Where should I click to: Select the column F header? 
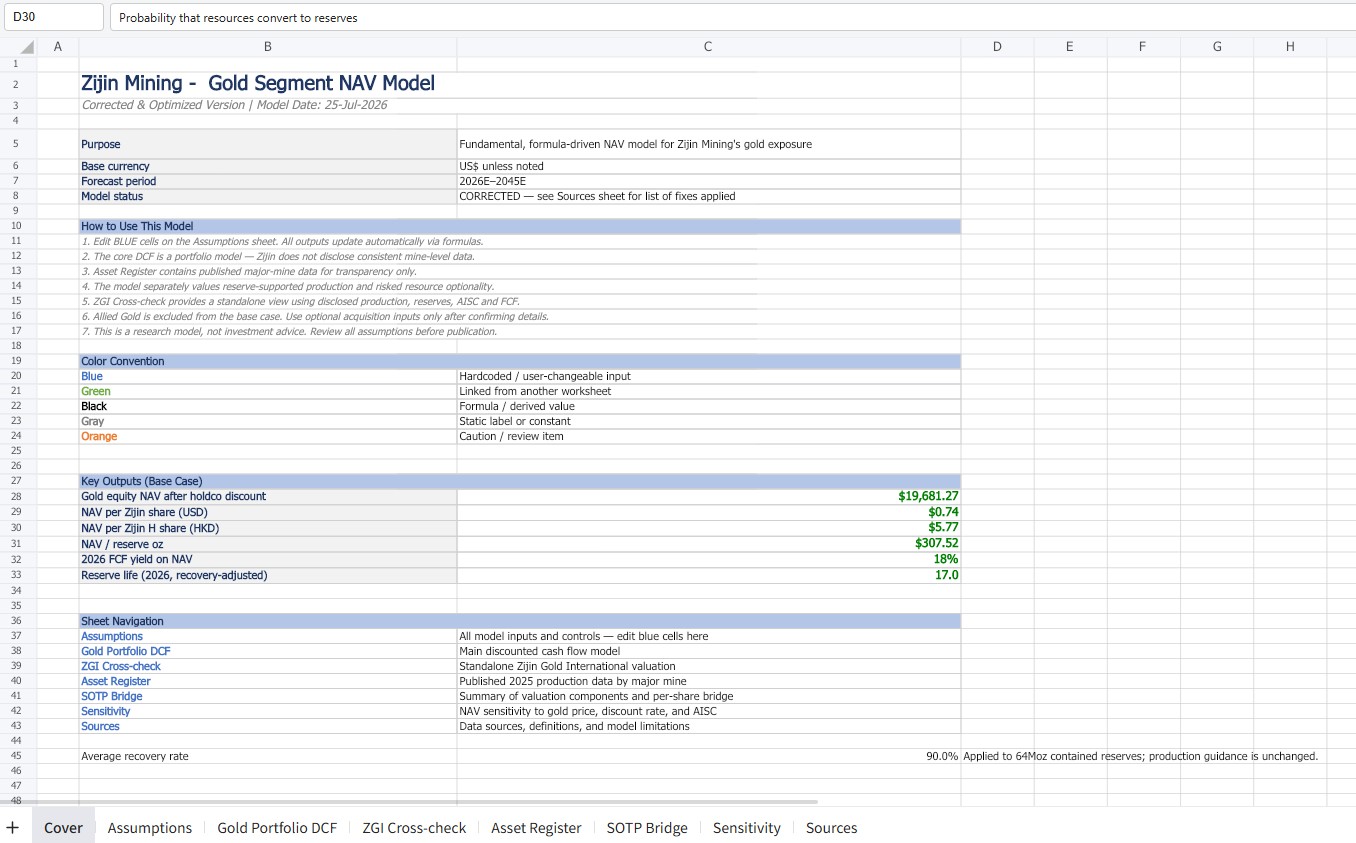1143,46
